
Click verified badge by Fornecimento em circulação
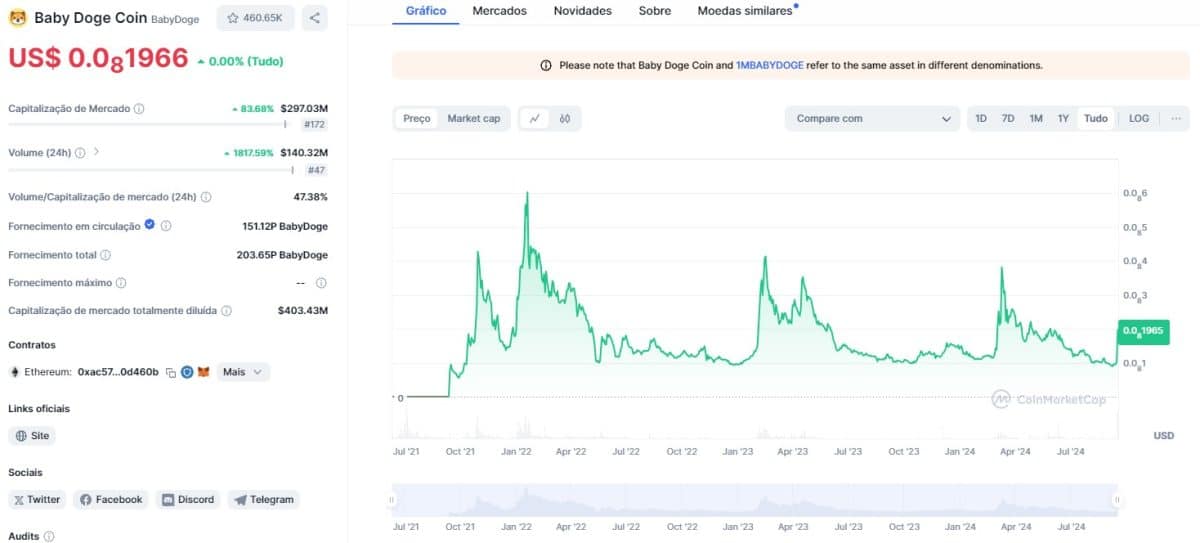point(150,225)
